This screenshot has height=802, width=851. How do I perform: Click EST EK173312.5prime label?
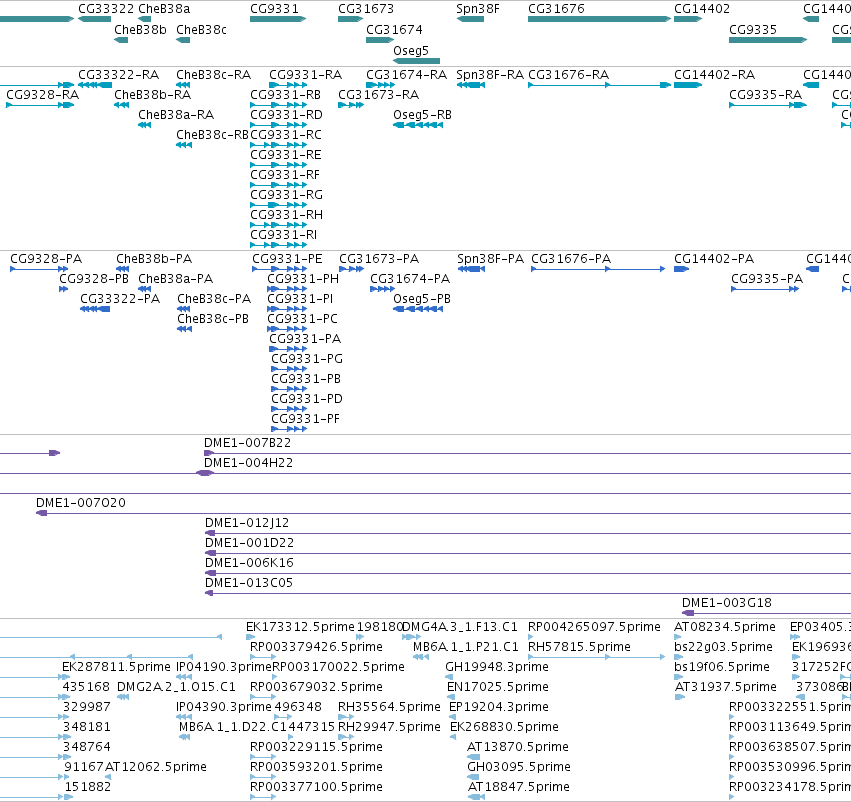point(300,627)
